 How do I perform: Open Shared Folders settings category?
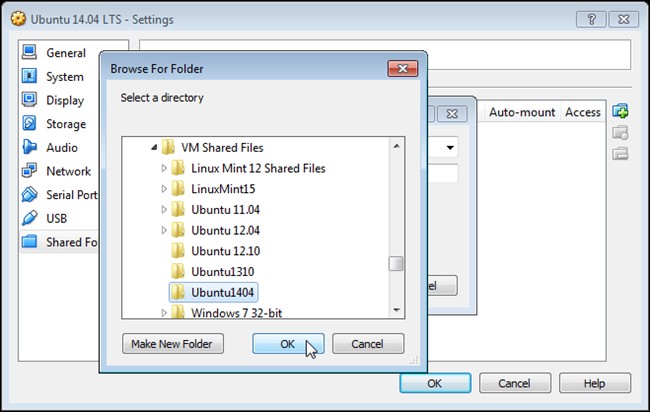(x=58, y=242)
